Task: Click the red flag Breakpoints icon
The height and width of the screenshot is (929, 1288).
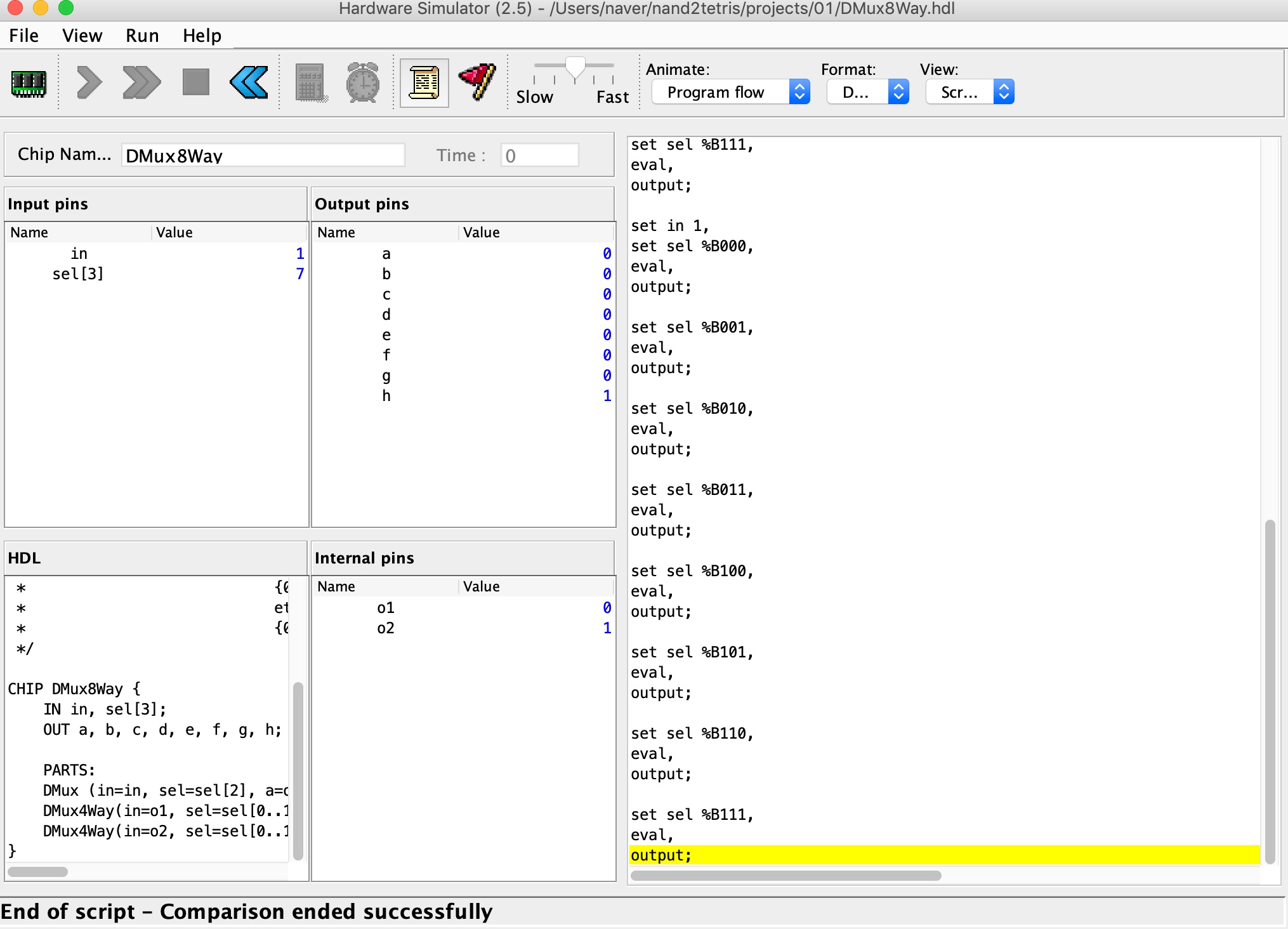Action: click(x=477, y=82)
